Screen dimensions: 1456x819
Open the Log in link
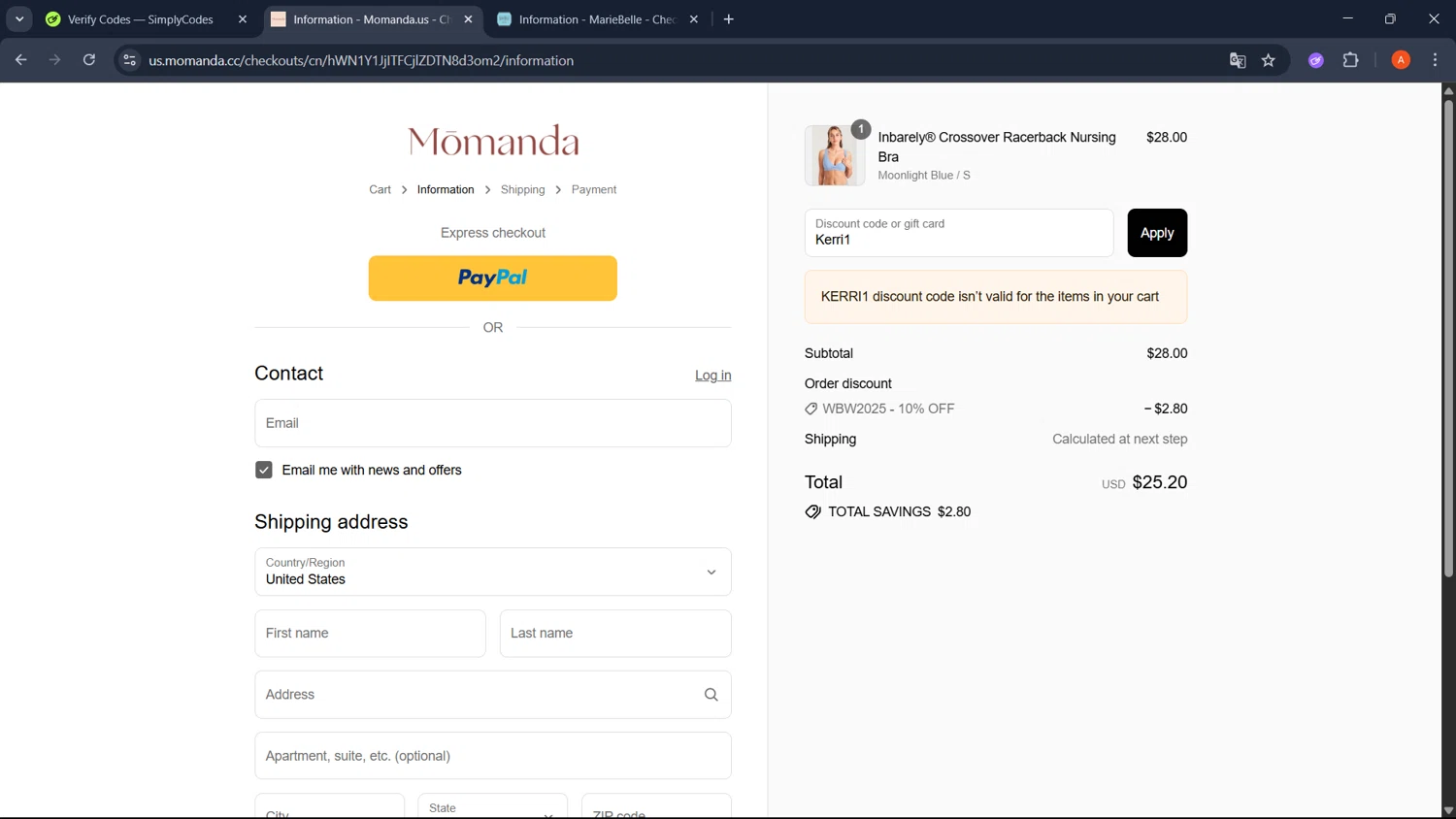[x=712, y=376]
